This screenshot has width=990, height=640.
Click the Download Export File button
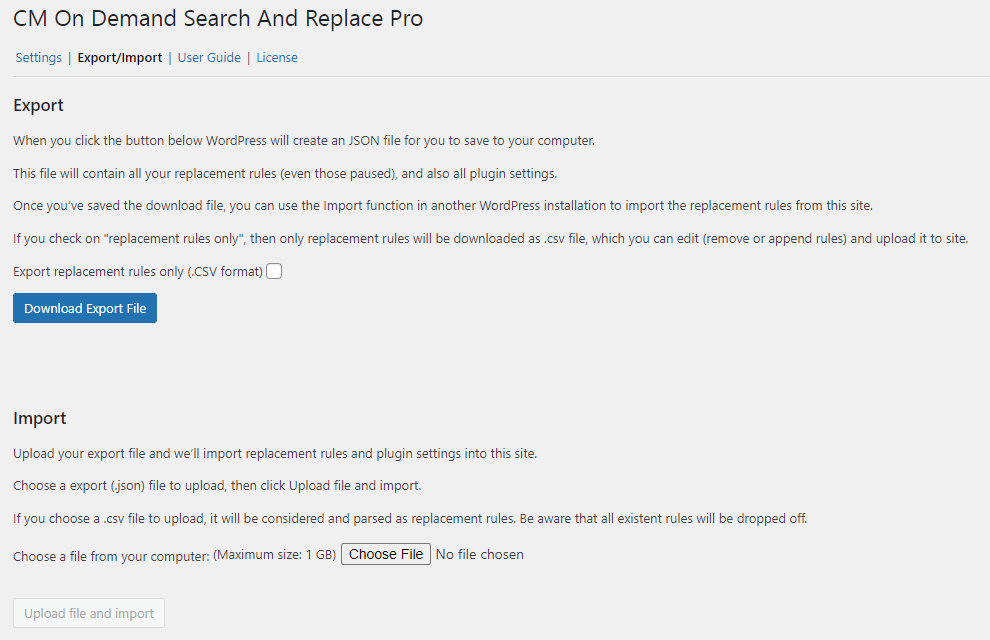tap(85, 308)
